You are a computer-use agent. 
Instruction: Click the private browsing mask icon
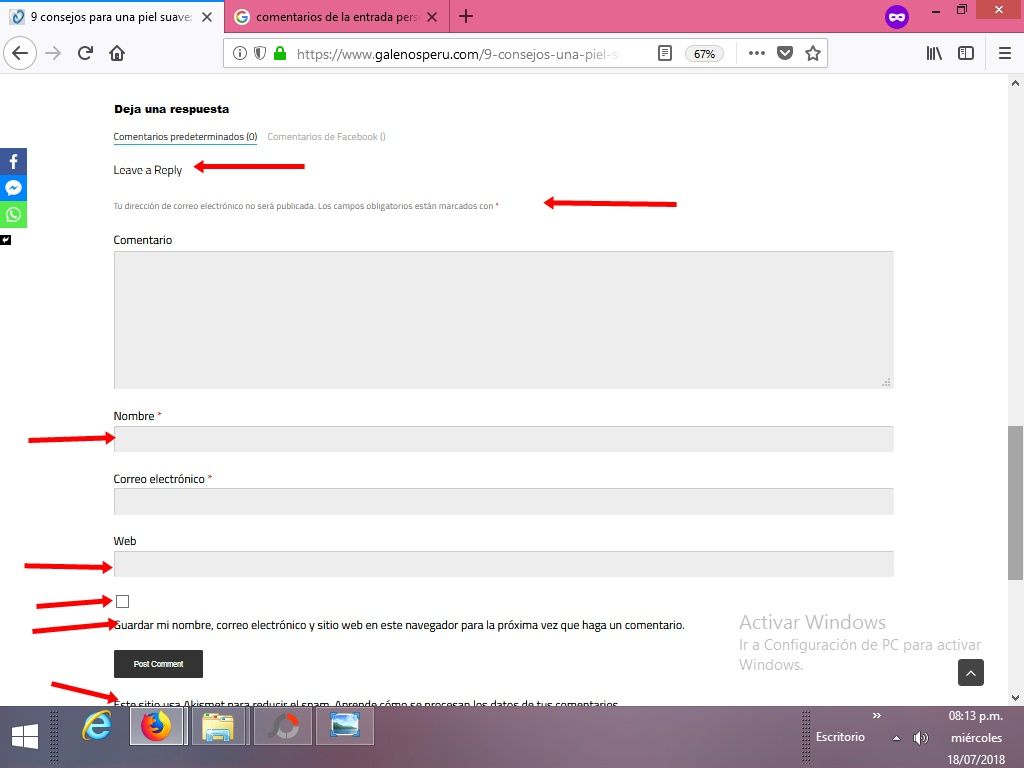[897, 17]
